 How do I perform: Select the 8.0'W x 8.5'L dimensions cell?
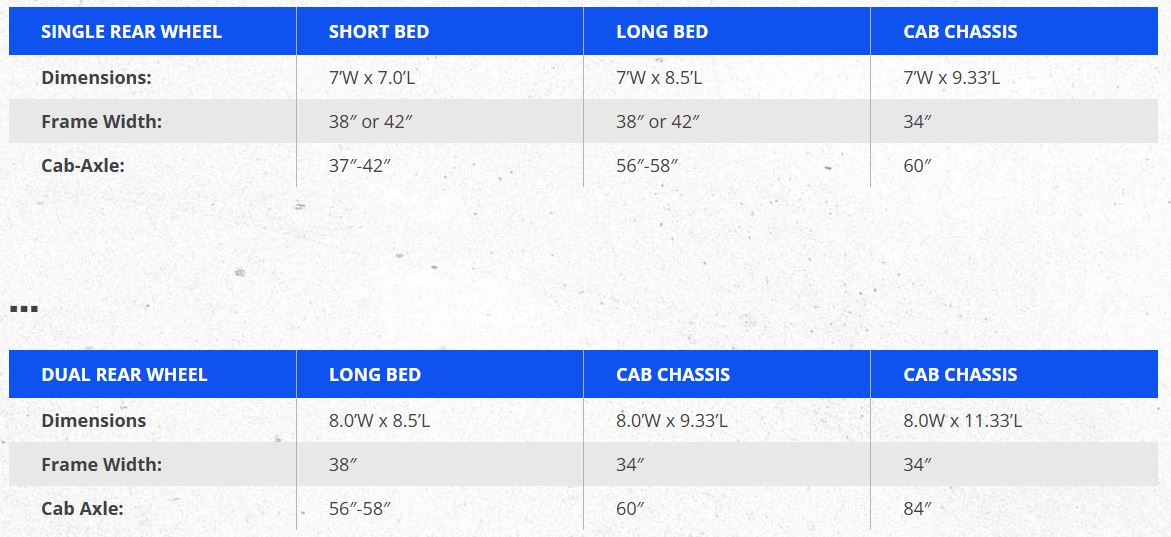pos(379,420)
